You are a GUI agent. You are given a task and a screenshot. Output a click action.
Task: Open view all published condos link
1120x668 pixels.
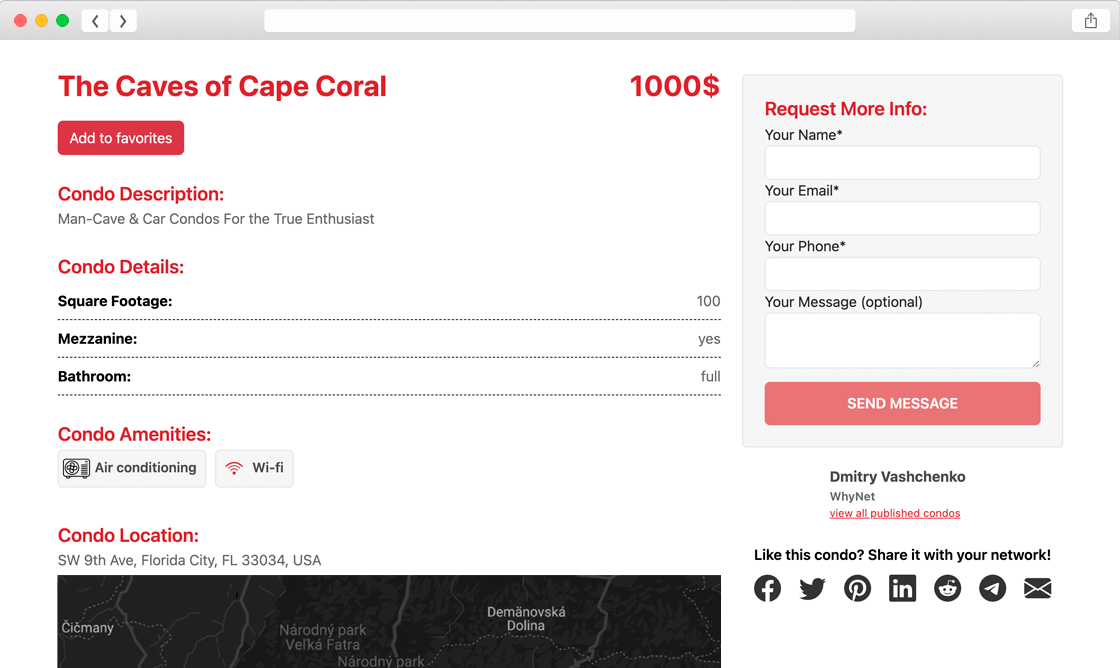tap(894, 513)
